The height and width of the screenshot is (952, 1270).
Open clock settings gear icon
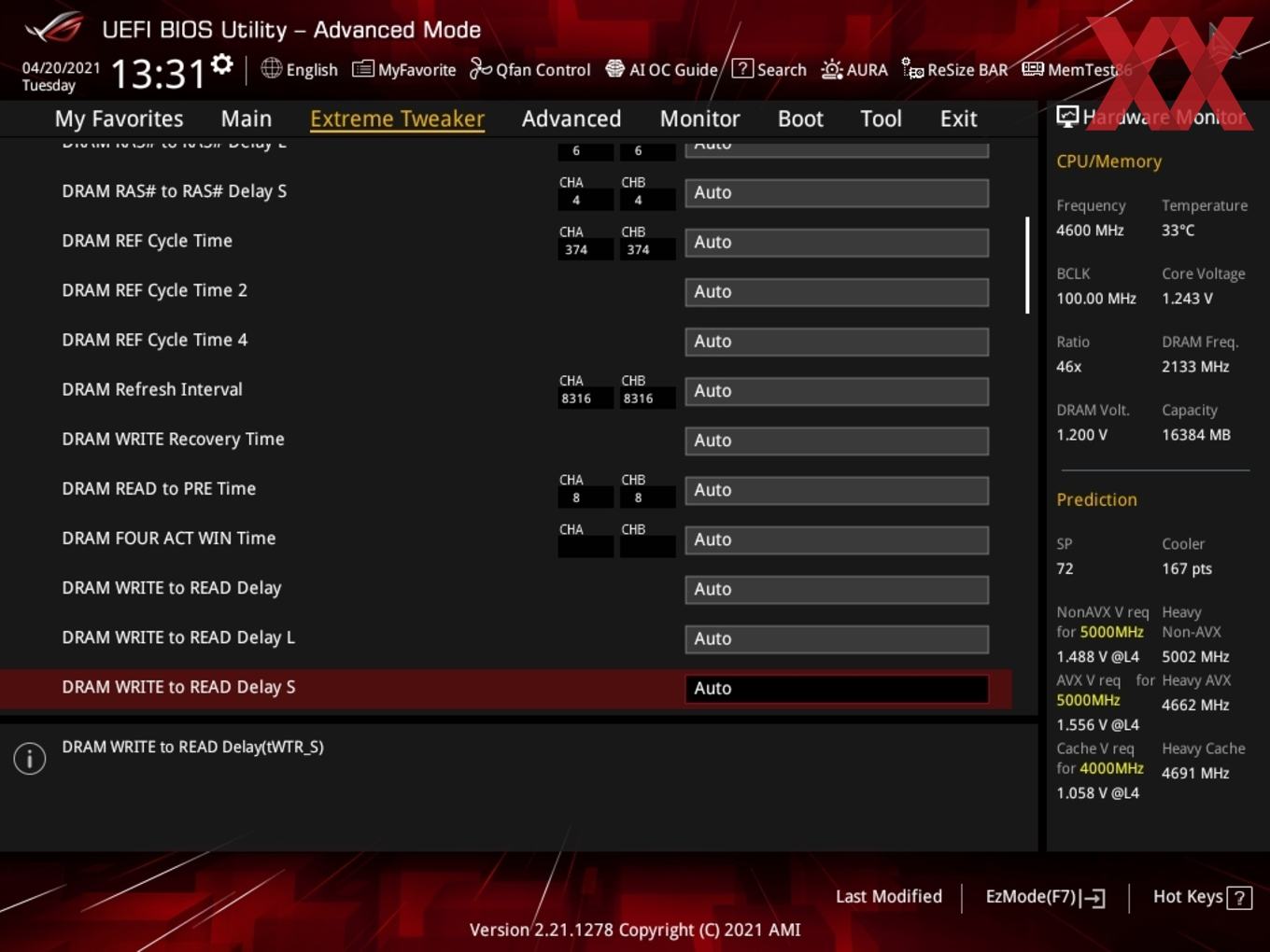click(221, 64)
